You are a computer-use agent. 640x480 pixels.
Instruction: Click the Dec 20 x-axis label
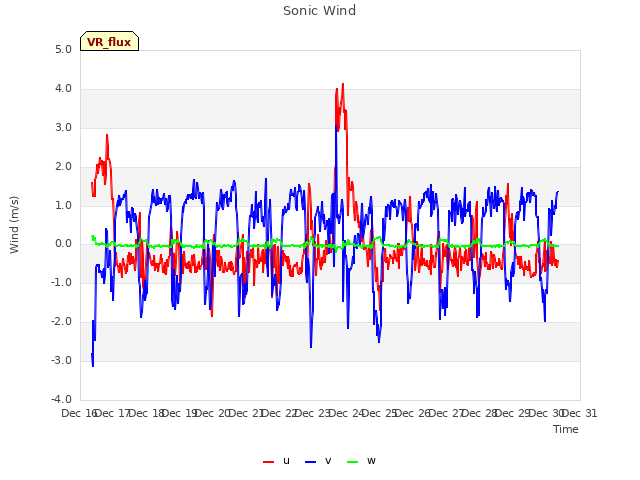coord(213,413)
